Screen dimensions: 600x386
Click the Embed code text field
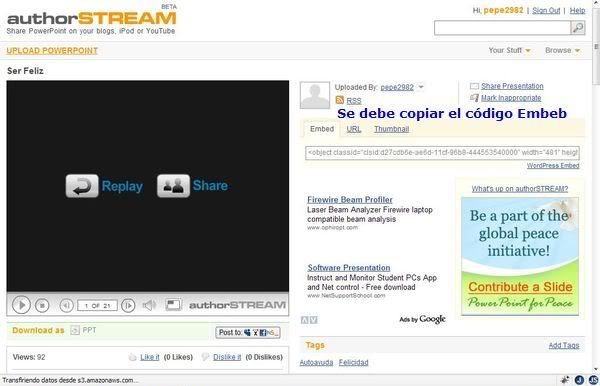[442, 153]
